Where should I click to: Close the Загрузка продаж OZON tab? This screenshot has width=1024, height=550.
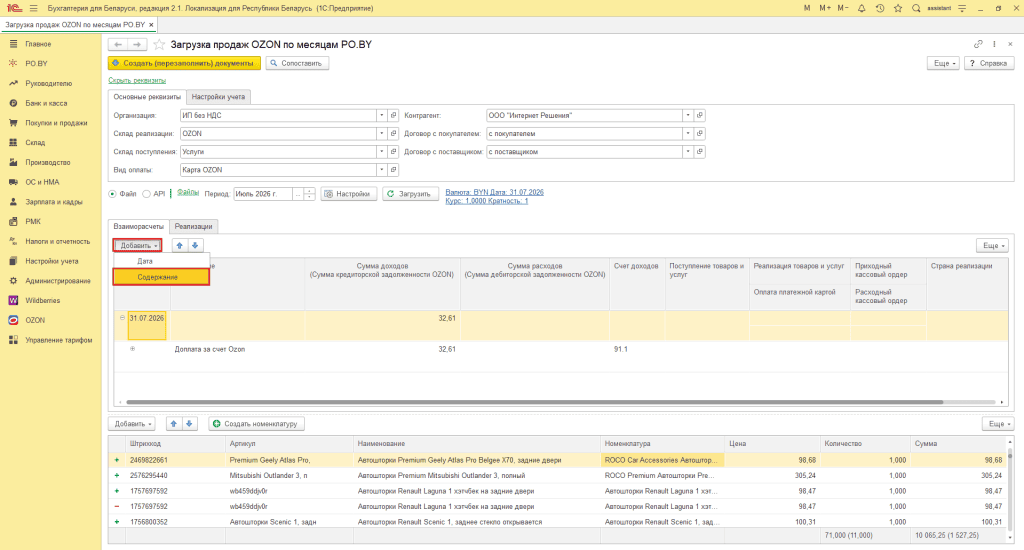pyautogui.click(x=152, y=25)
